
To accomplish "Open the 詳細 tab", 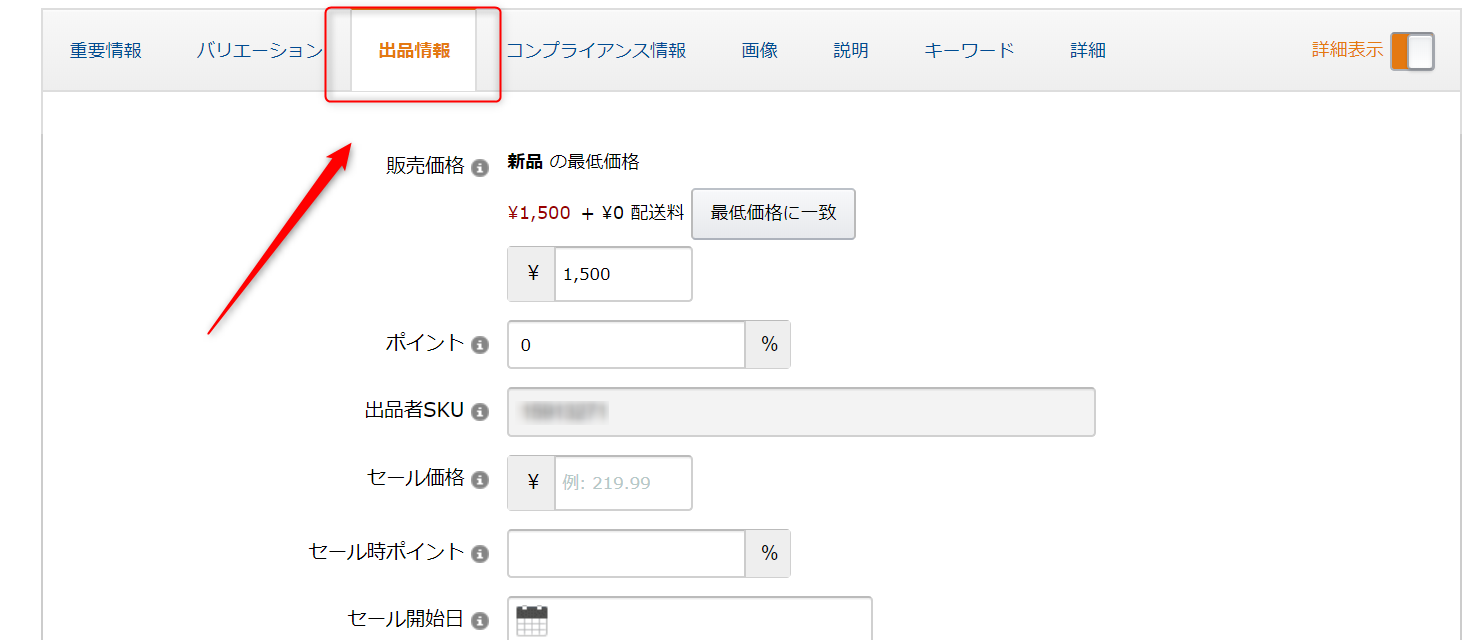I will point(1088,51).
